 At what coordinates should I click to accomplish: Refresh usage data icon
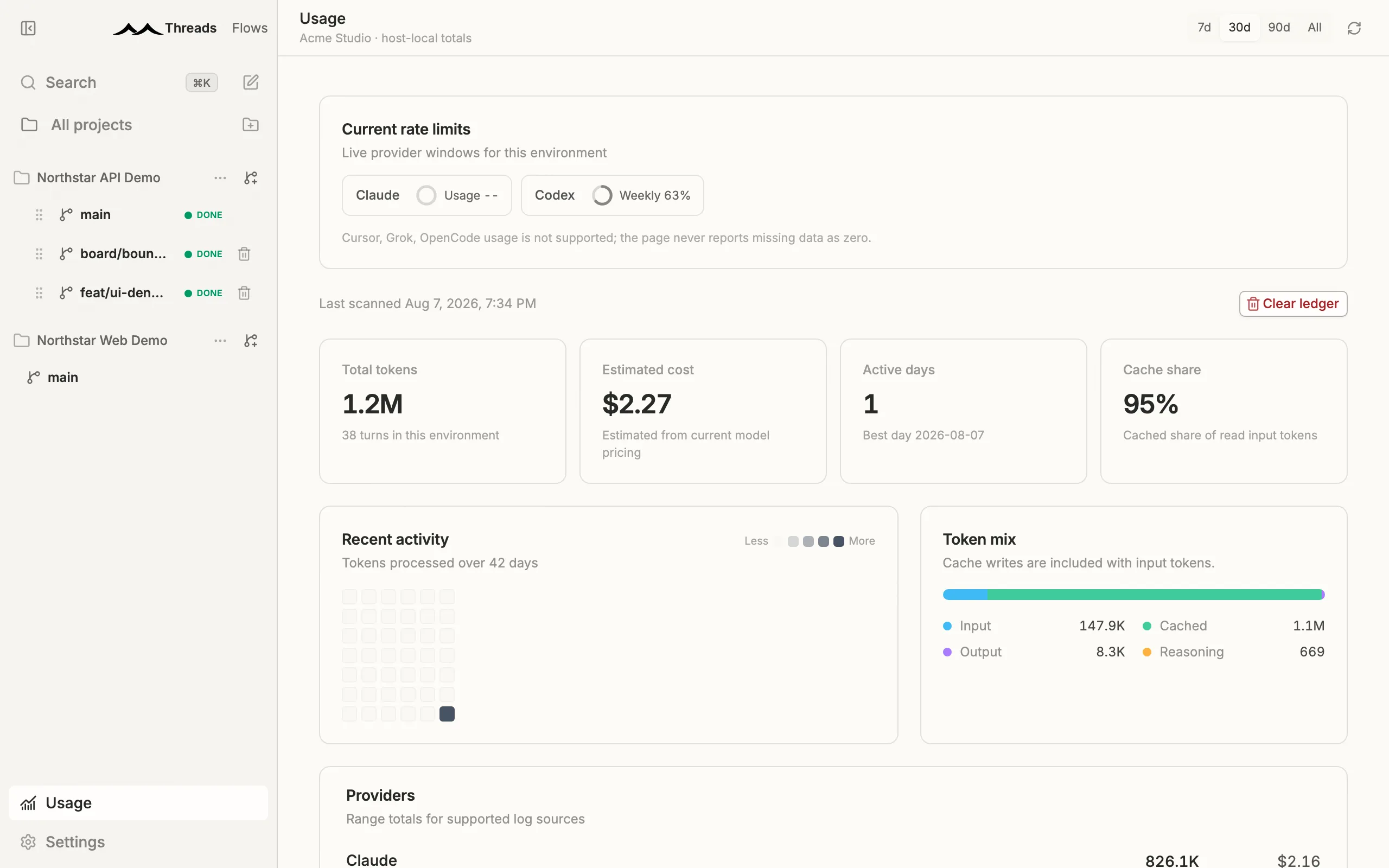pyautogui.click(x=1354, y=28)
